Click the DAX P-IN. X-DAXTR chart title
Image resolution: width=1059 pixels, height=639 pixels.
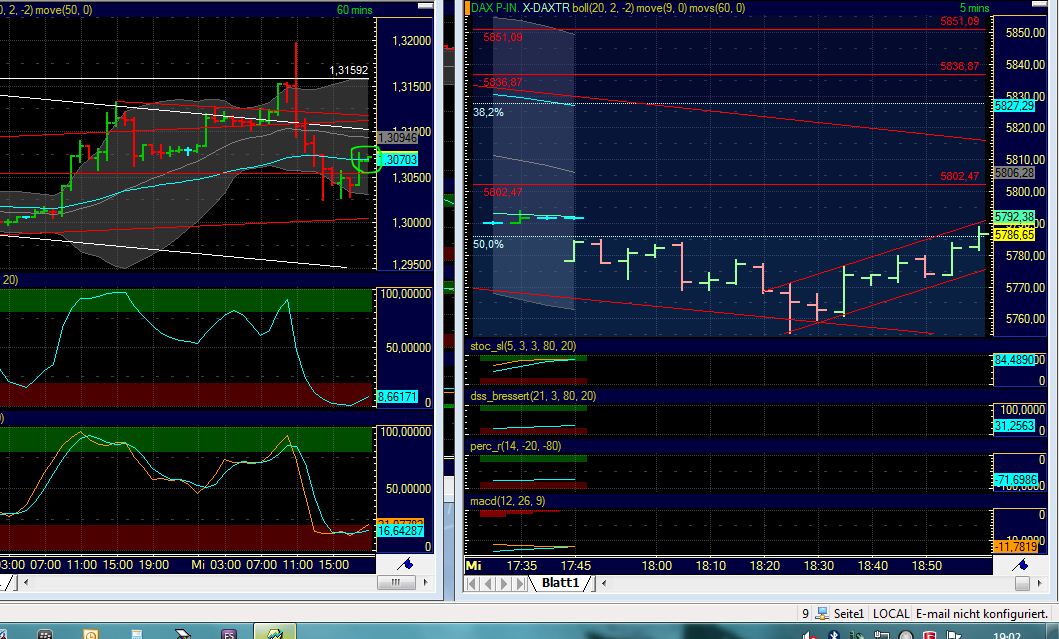click(520, 8)
